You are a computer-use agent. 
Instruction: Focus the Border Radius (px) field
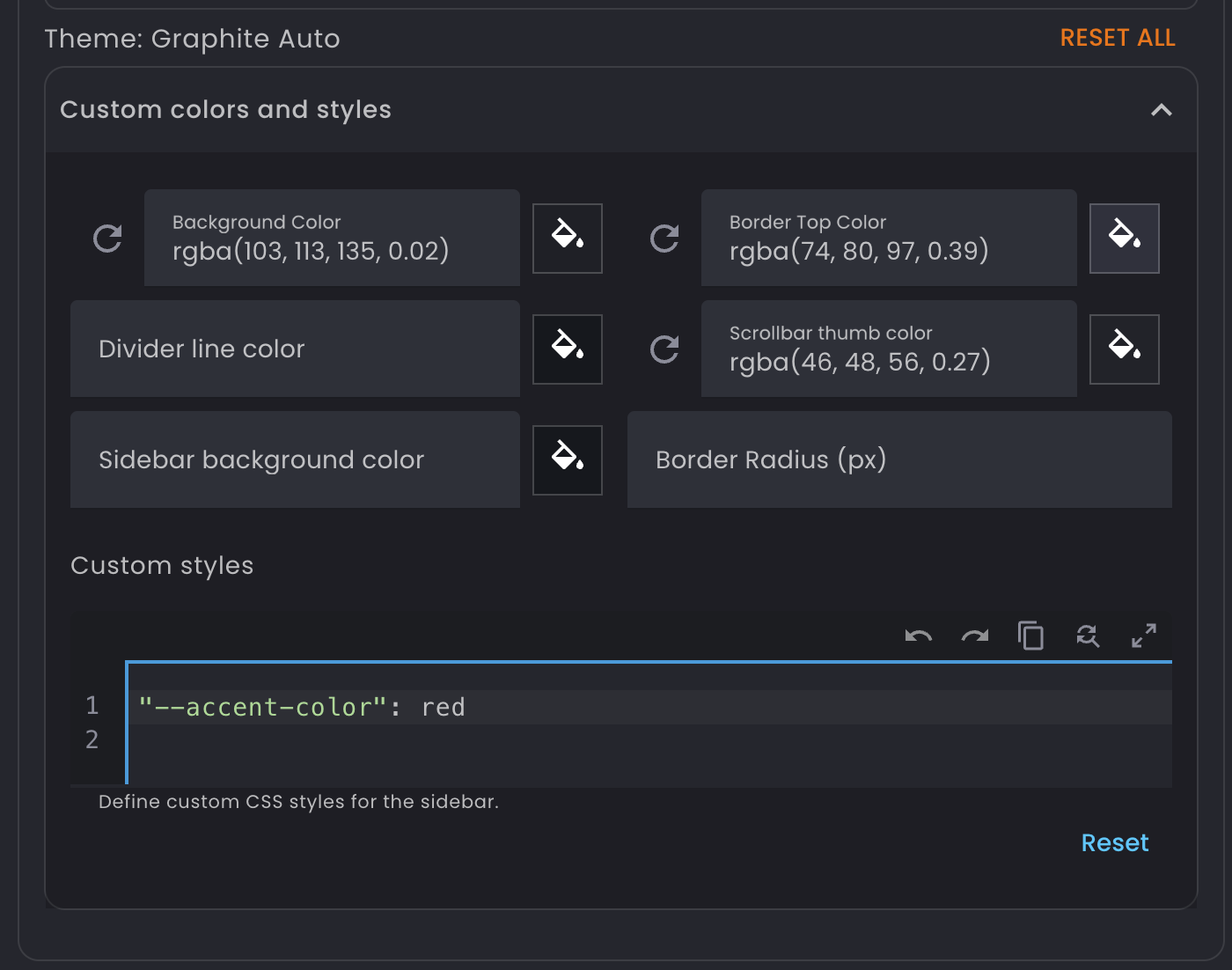[x=898, y=460]
